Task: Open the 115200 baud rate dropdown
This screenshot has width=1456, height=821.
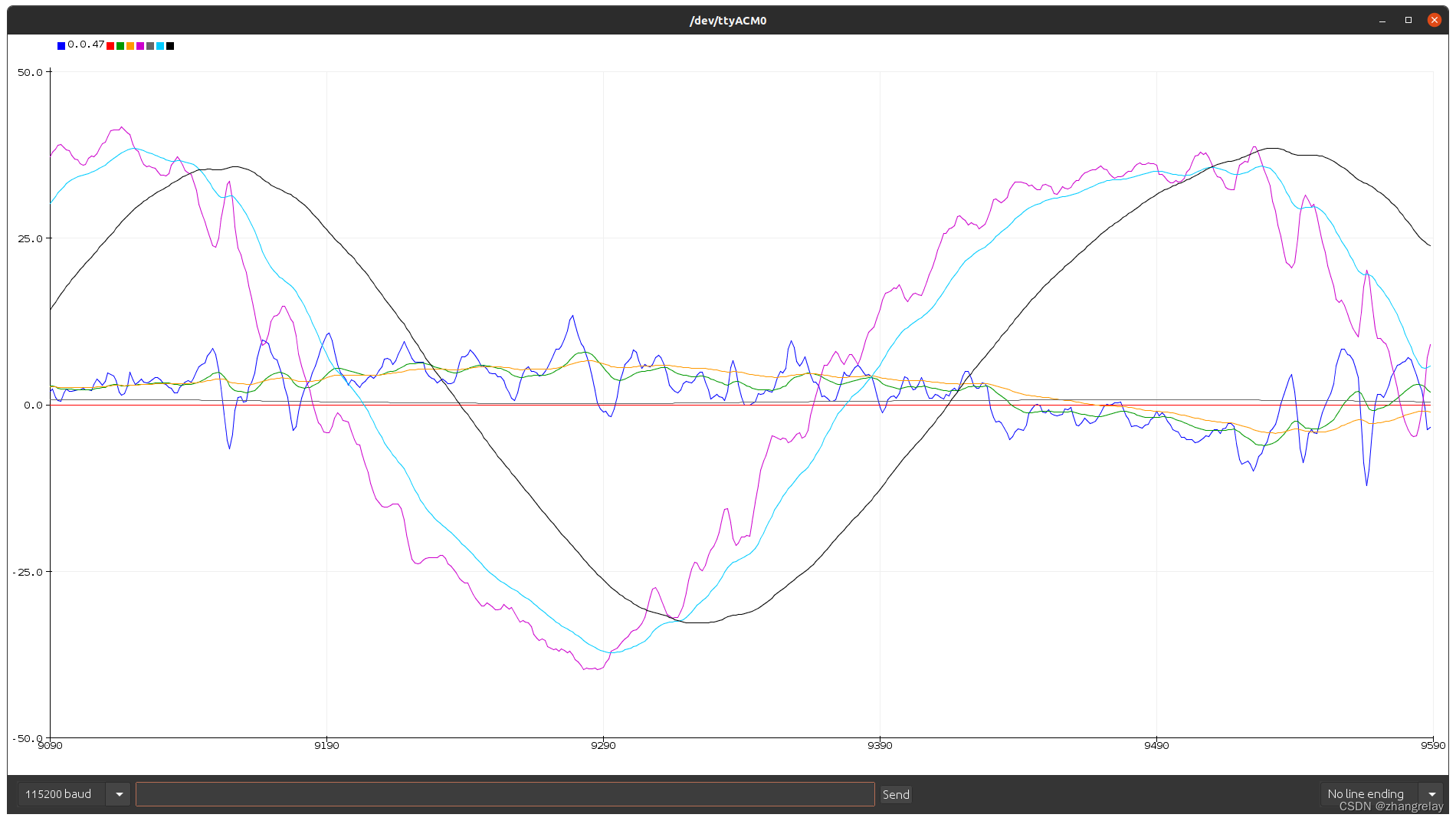Action: [74, 794]
